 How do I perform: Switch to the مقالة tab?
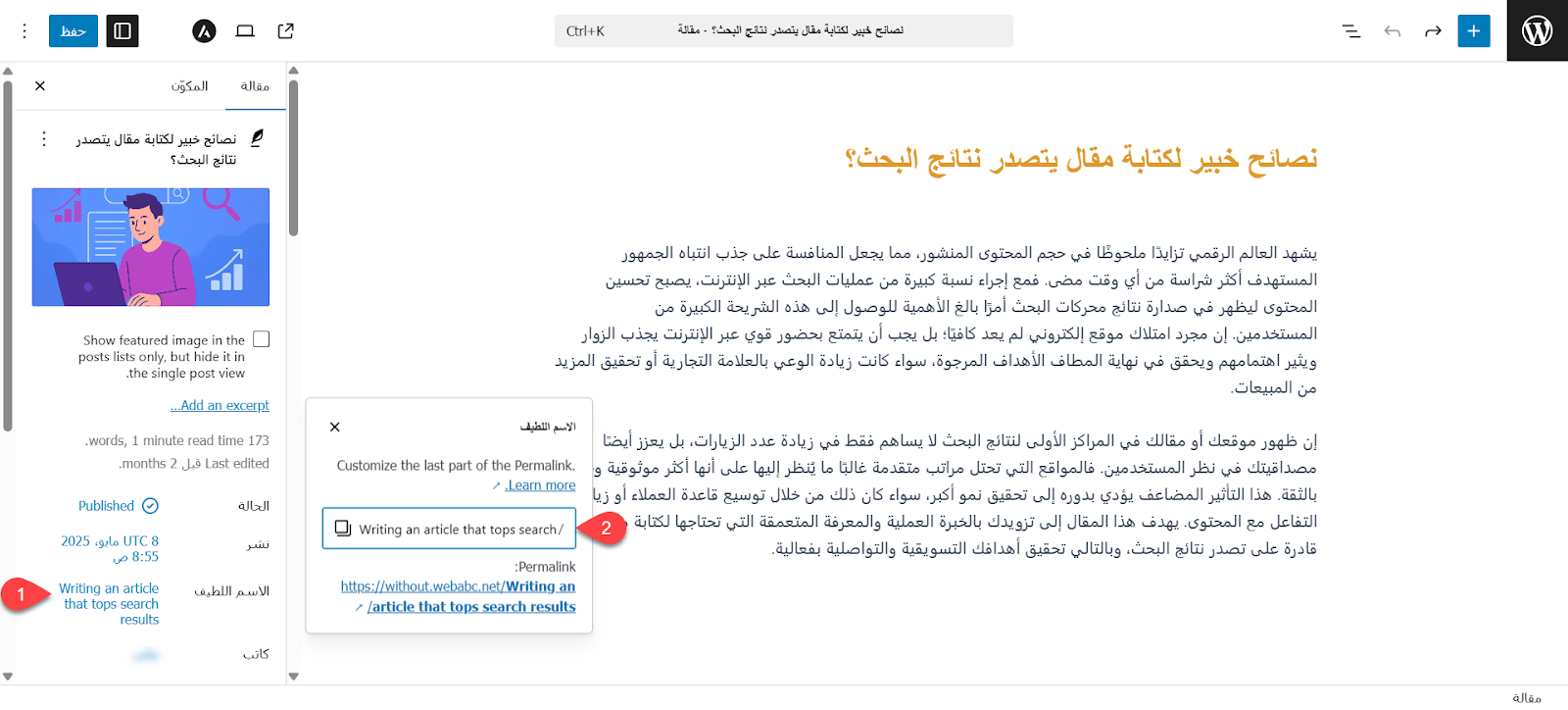click(255, 86)
